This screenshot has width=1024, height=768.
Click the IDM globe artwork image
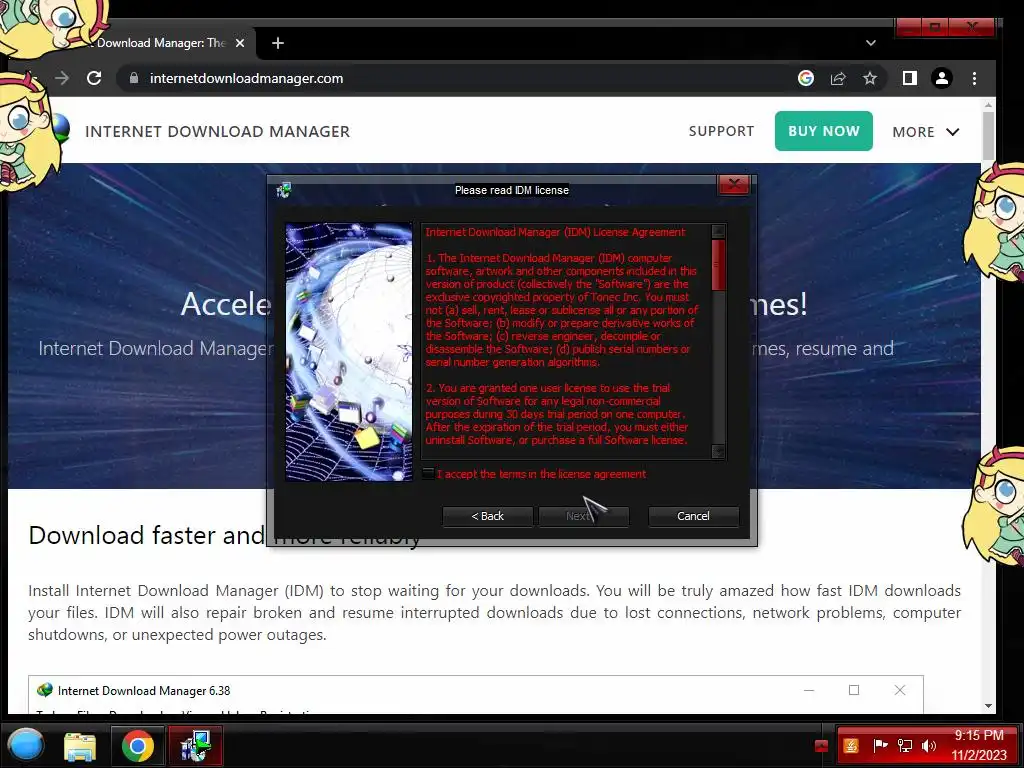pyautogui.click(x=349, y=352)
